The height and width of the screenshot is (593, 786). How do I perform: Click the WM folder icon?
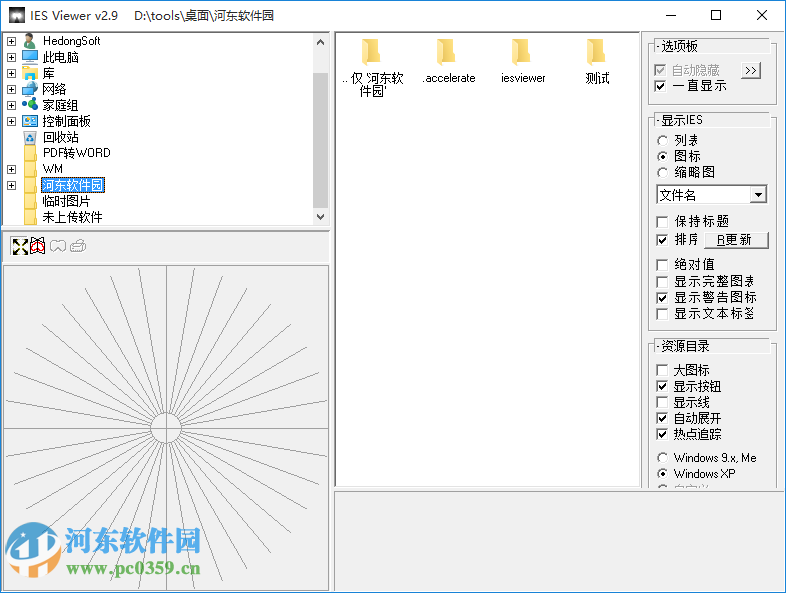pos(30,169)
